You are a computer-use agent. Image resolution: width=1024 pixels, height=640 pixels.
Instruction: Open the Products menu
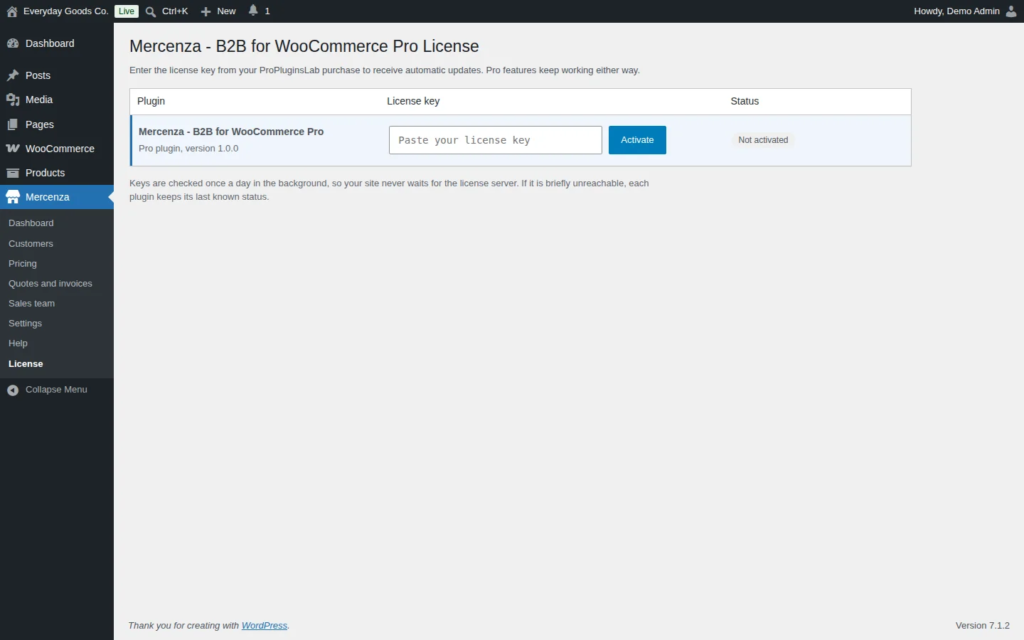(x=45, y=172)
